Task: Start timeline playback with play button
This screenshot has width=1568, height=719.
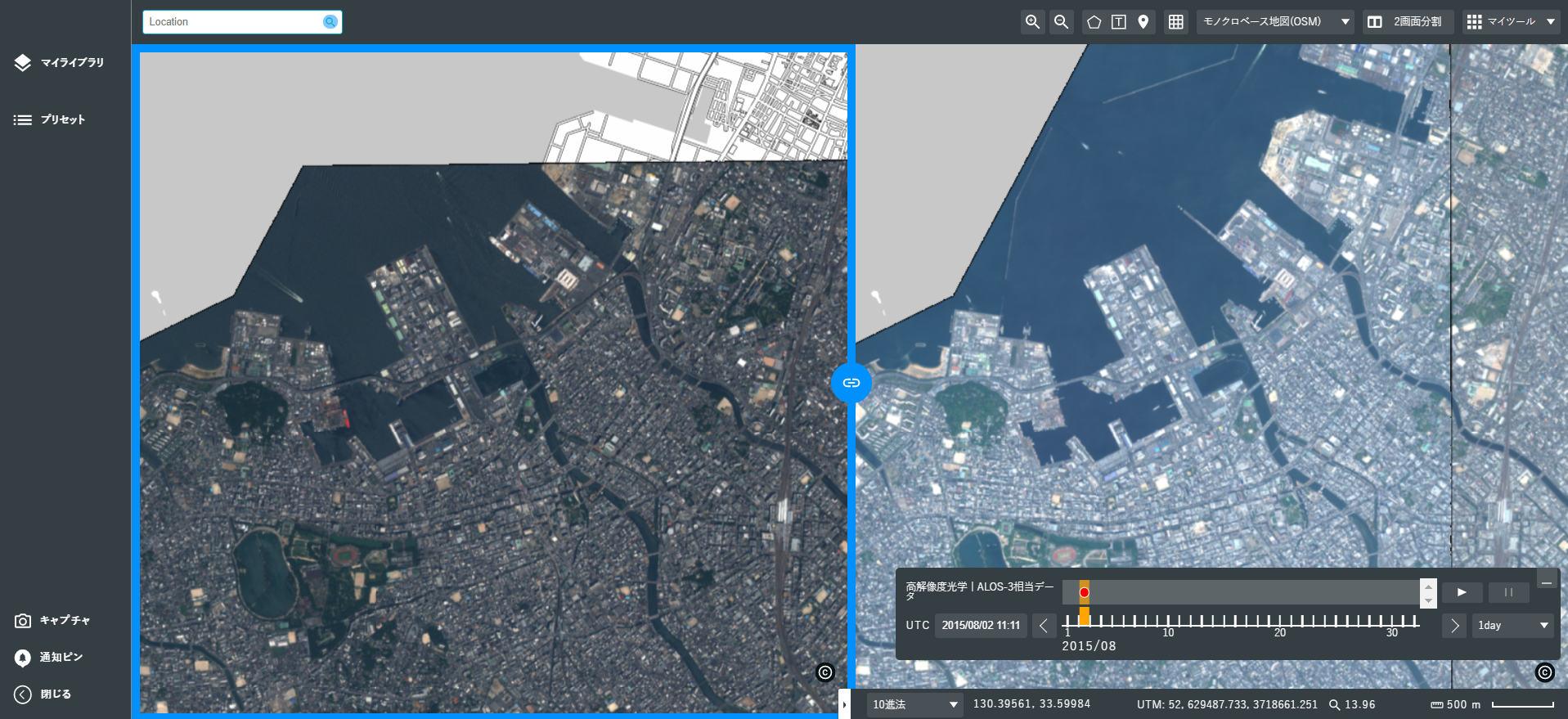Action: coord(1462,592)
